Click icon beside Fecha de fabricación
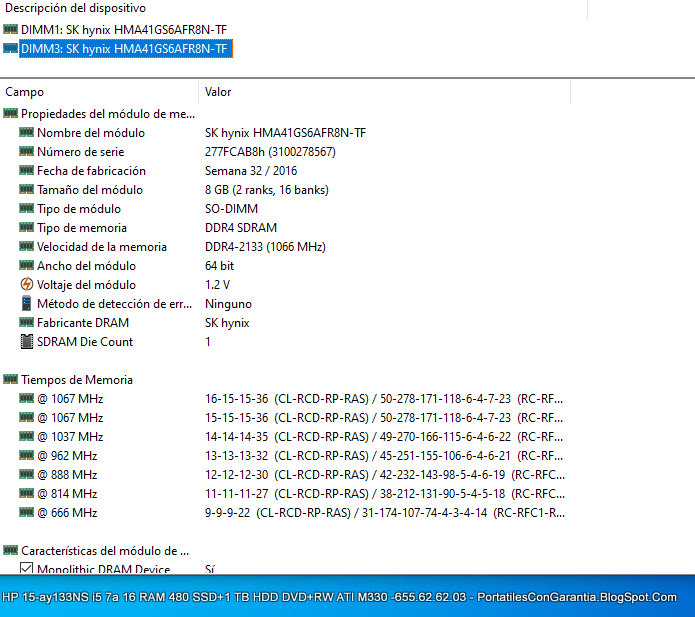 [27, 171]
